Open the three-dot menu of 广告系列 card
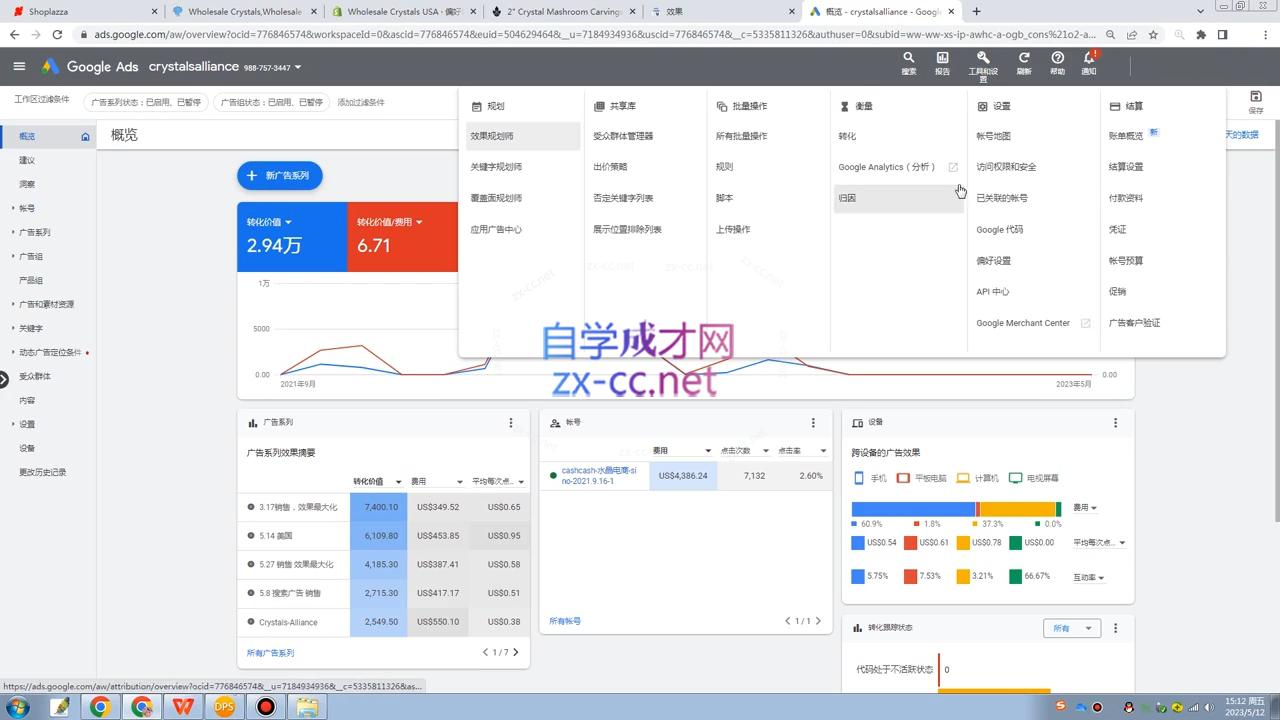 (x=511, y=423)
